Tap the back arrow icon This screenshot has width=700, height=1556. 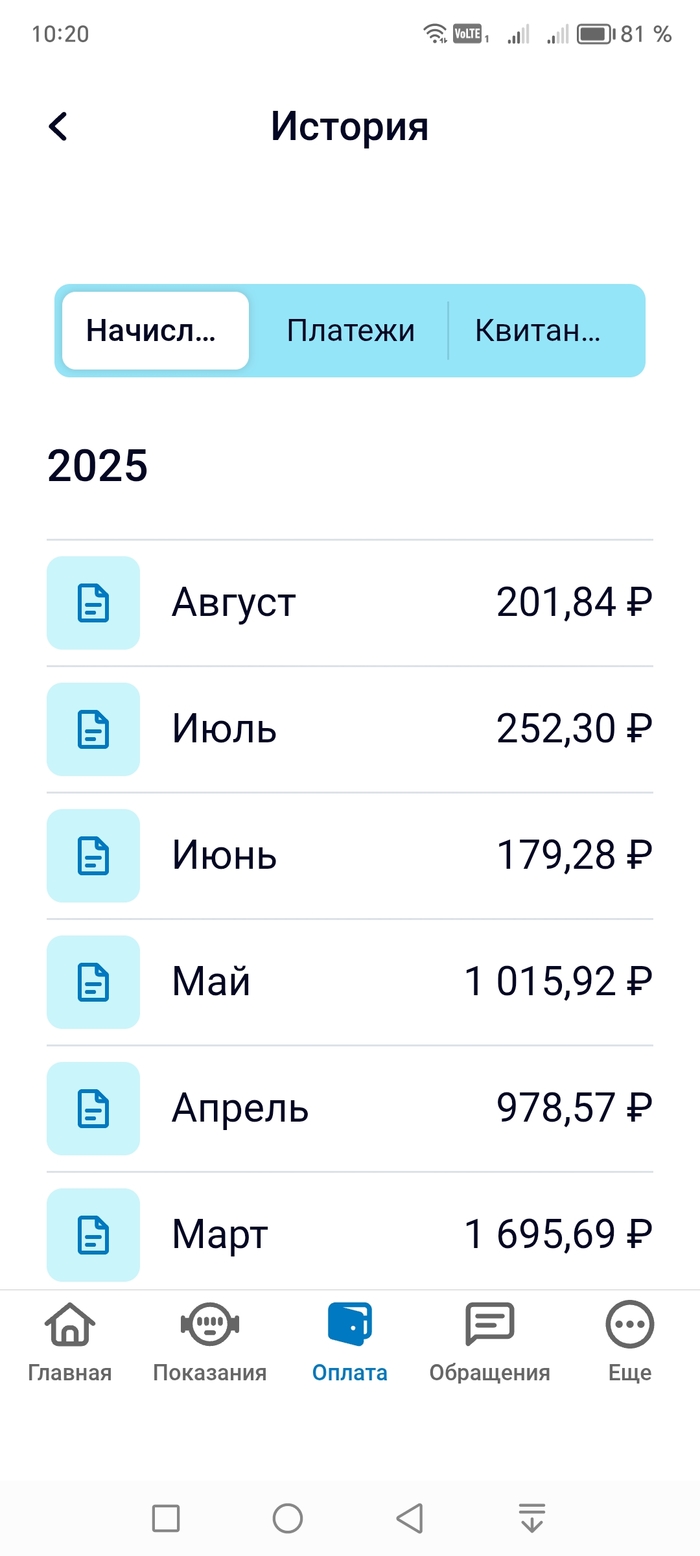(58, 127)
